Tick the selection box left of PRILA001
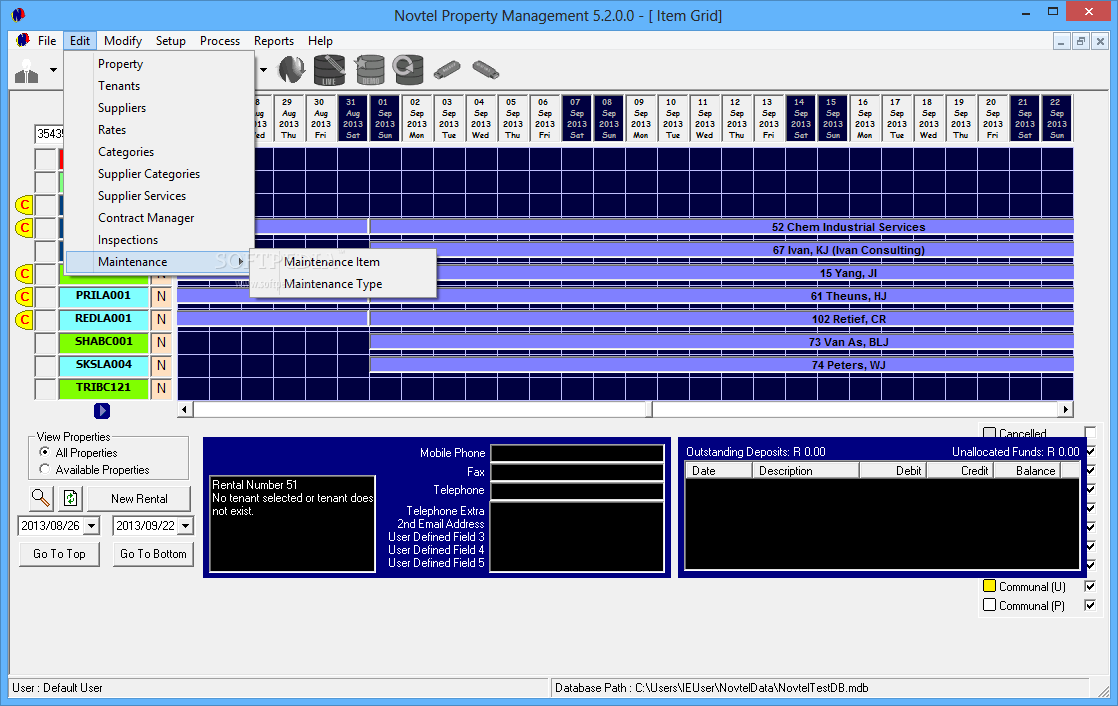The image size is (1118, 706). point(46,297)
